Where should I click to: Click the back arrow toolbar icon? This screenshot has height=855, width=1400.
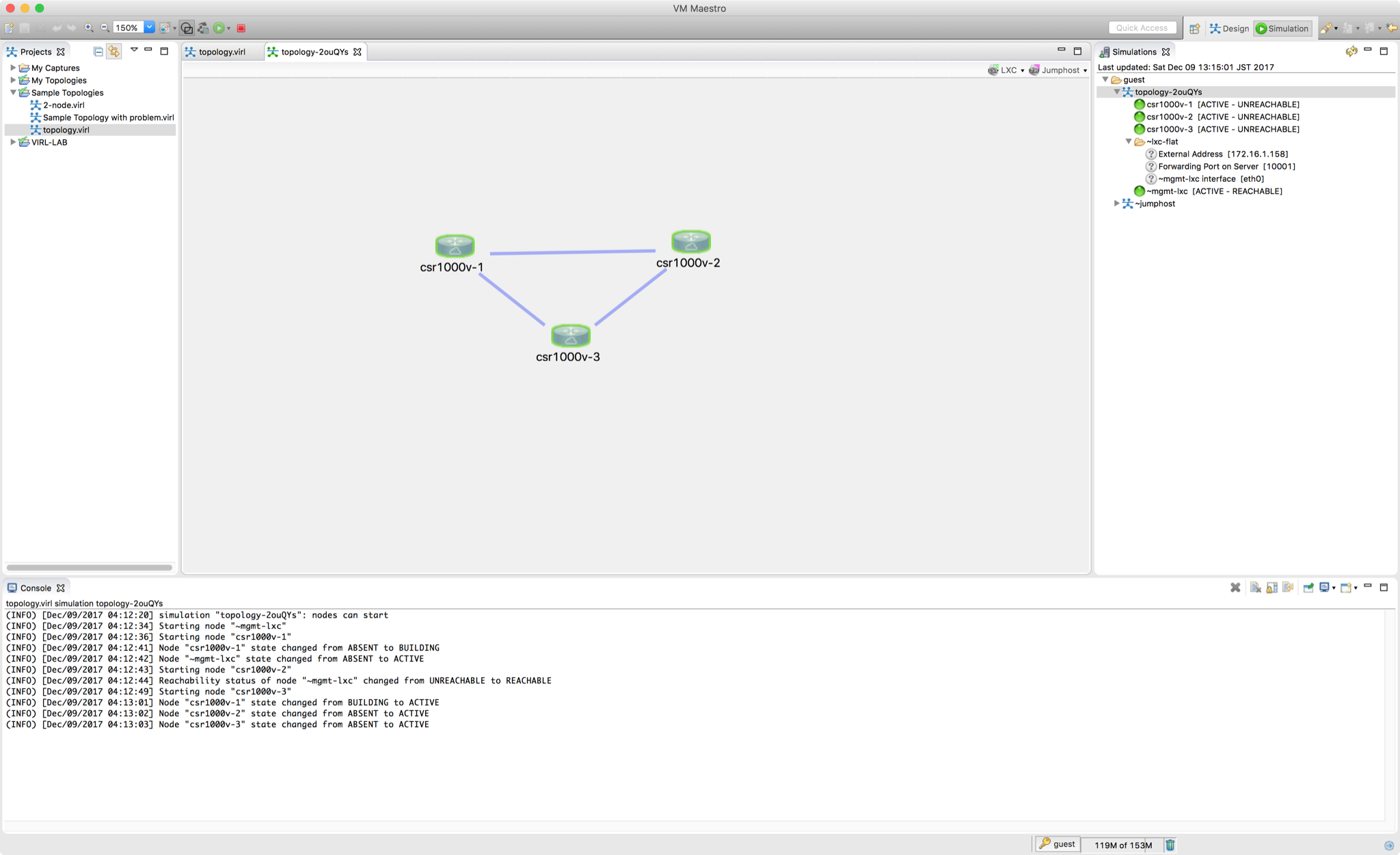point(1391,28)
